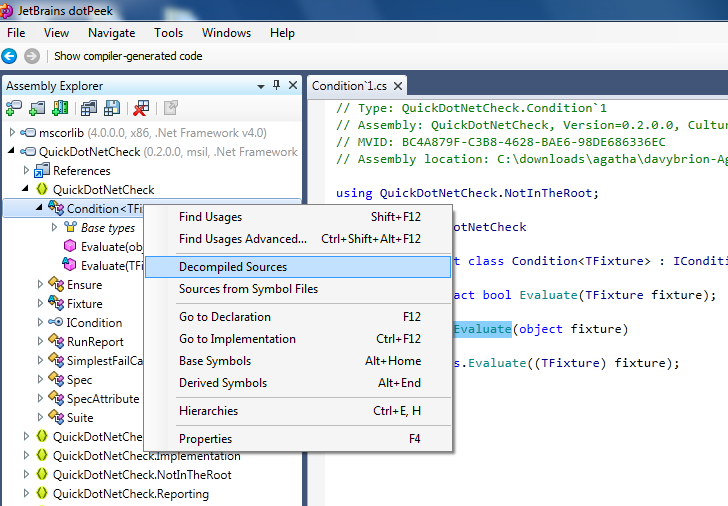Image resolution: width=728 pixels, height=506 pixels.
Task: Open Hierarchies from context menu
Action: click(299, 411)
